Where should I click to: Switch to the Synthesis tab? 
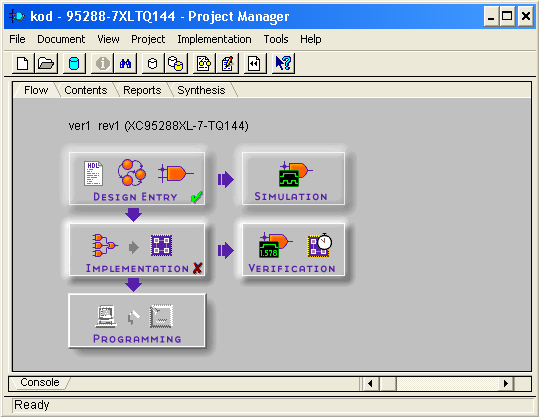pyautogui.click(x=201, y=90)
